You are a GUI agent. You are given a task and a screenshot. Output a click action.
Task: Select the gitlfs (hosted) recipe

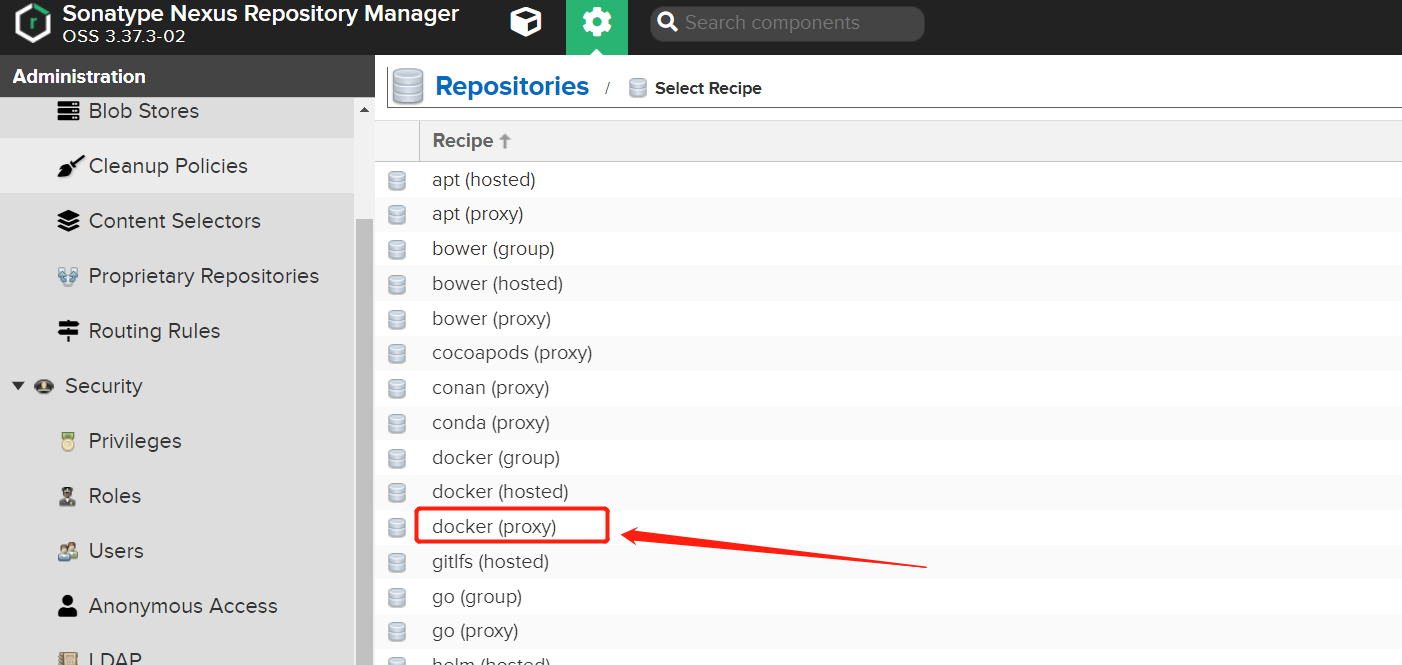490,562
